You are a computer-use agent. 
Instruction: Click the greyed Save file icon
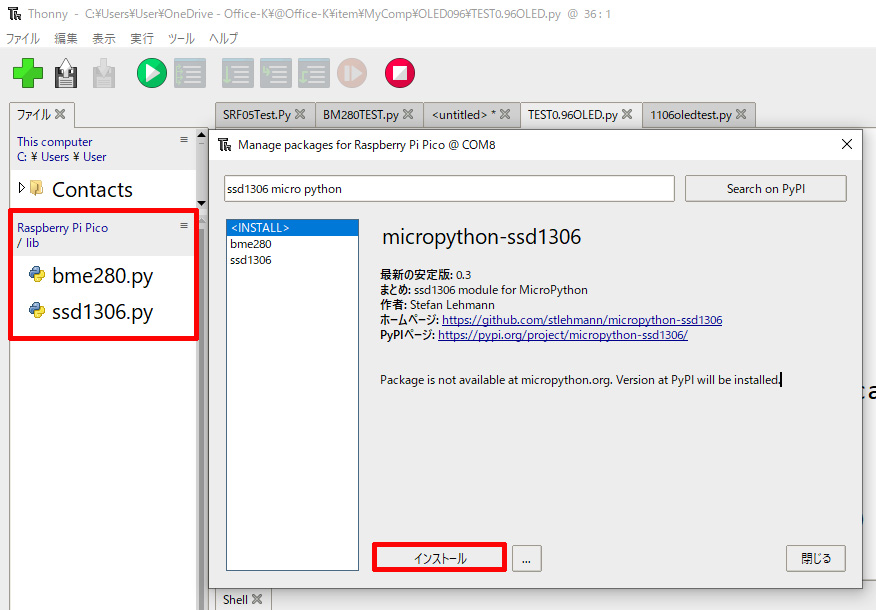coord(103,73)
